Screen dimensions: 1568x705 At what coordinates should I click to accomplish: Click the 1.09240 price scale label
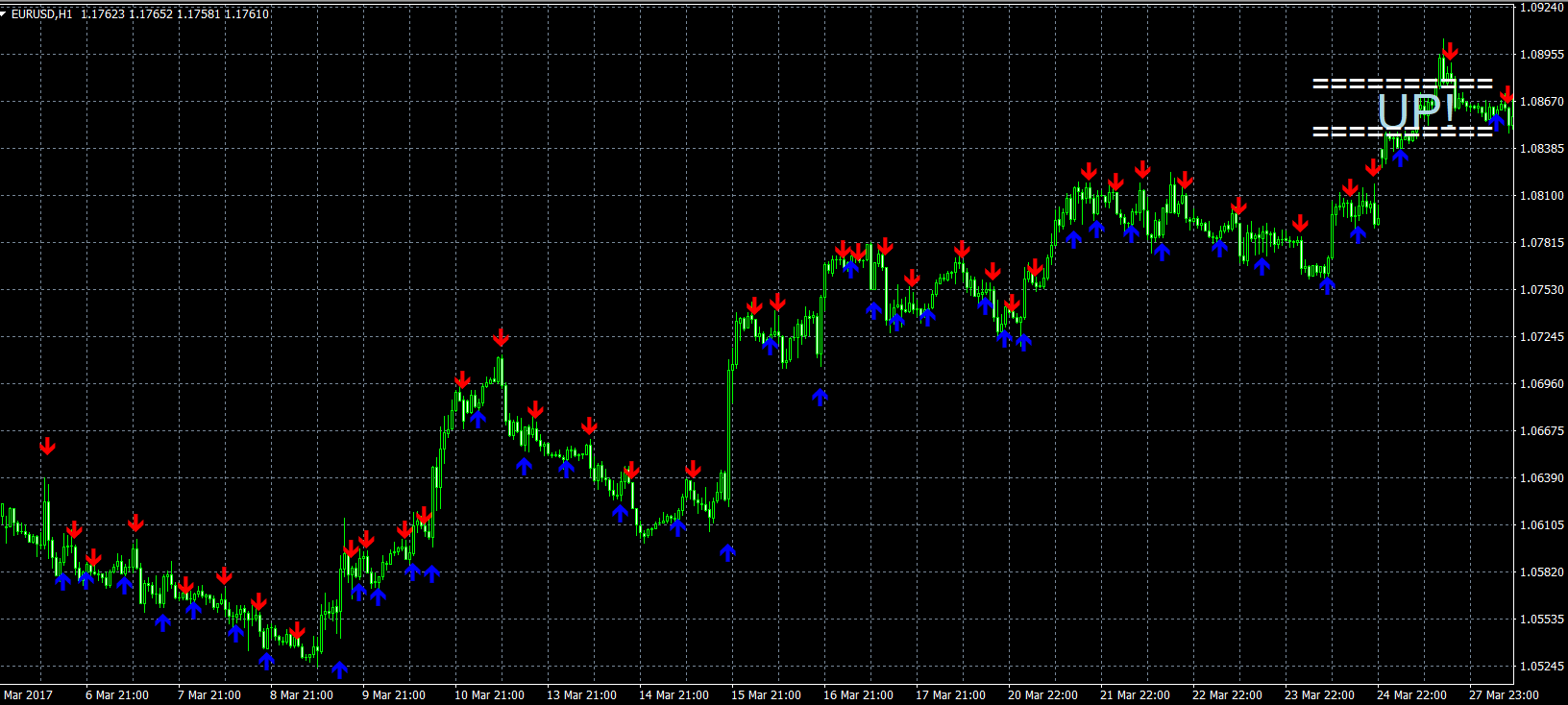point(1542,8)
